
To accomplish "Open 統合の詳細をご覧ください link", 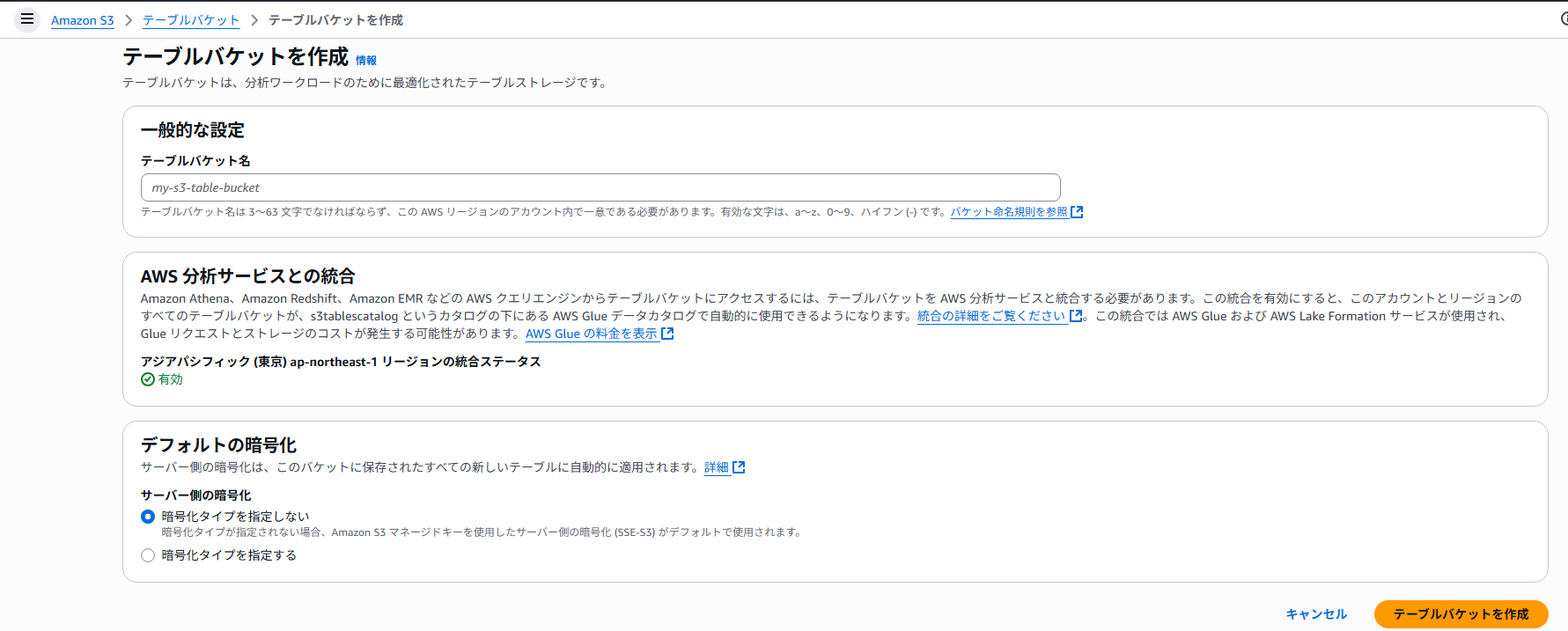I will (991, 316).
